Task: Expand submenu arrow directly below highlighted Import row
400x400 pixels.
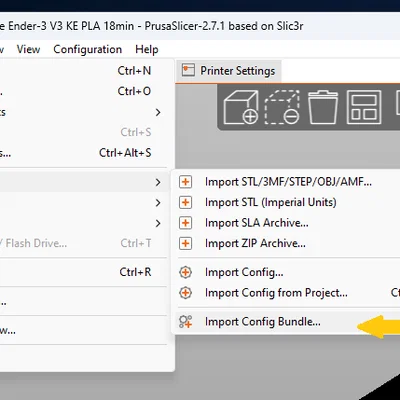Action: coord(158,203)
